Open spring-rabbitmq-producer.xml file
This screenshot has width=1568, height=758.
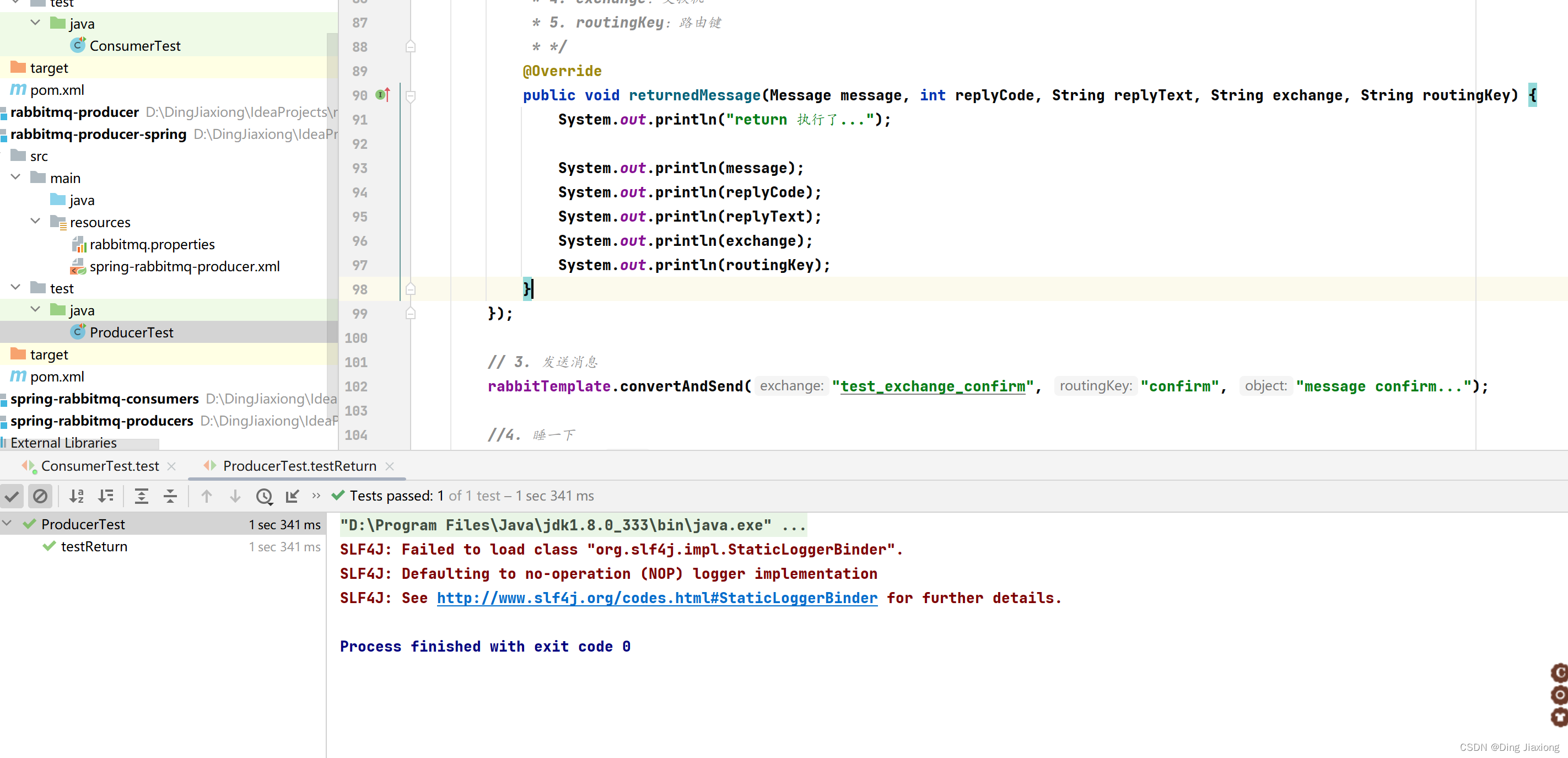185,266
